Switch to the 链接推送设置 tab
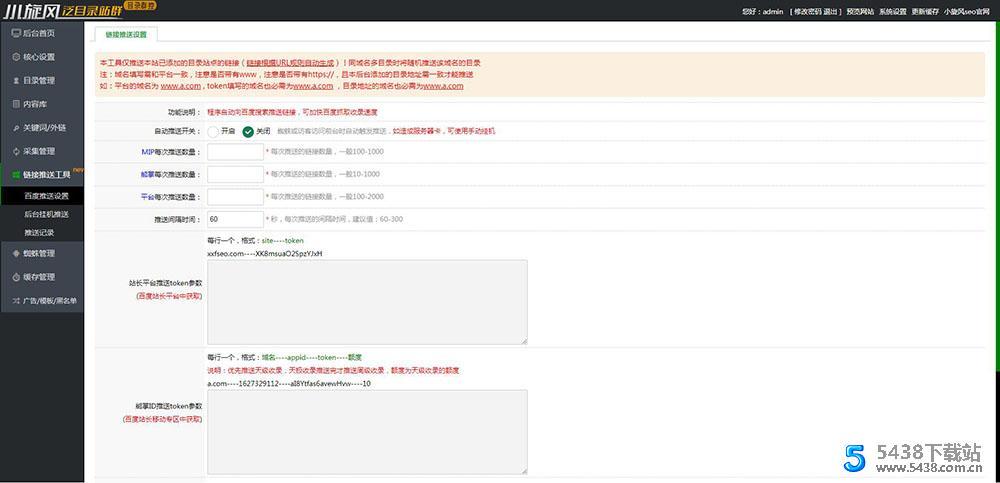The height and width of the screenshot is (483, 1000). 125,34
